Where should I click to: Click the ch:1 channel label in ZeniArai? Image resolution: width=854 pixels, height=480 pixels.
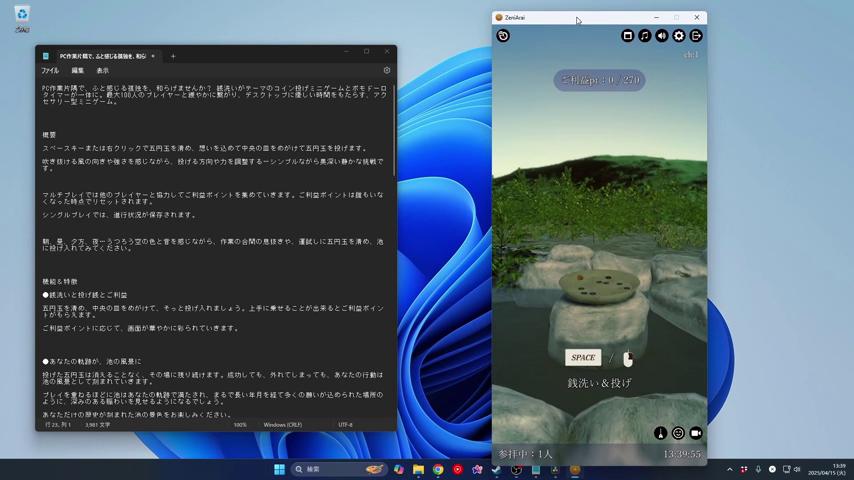(x=691, y=55)
